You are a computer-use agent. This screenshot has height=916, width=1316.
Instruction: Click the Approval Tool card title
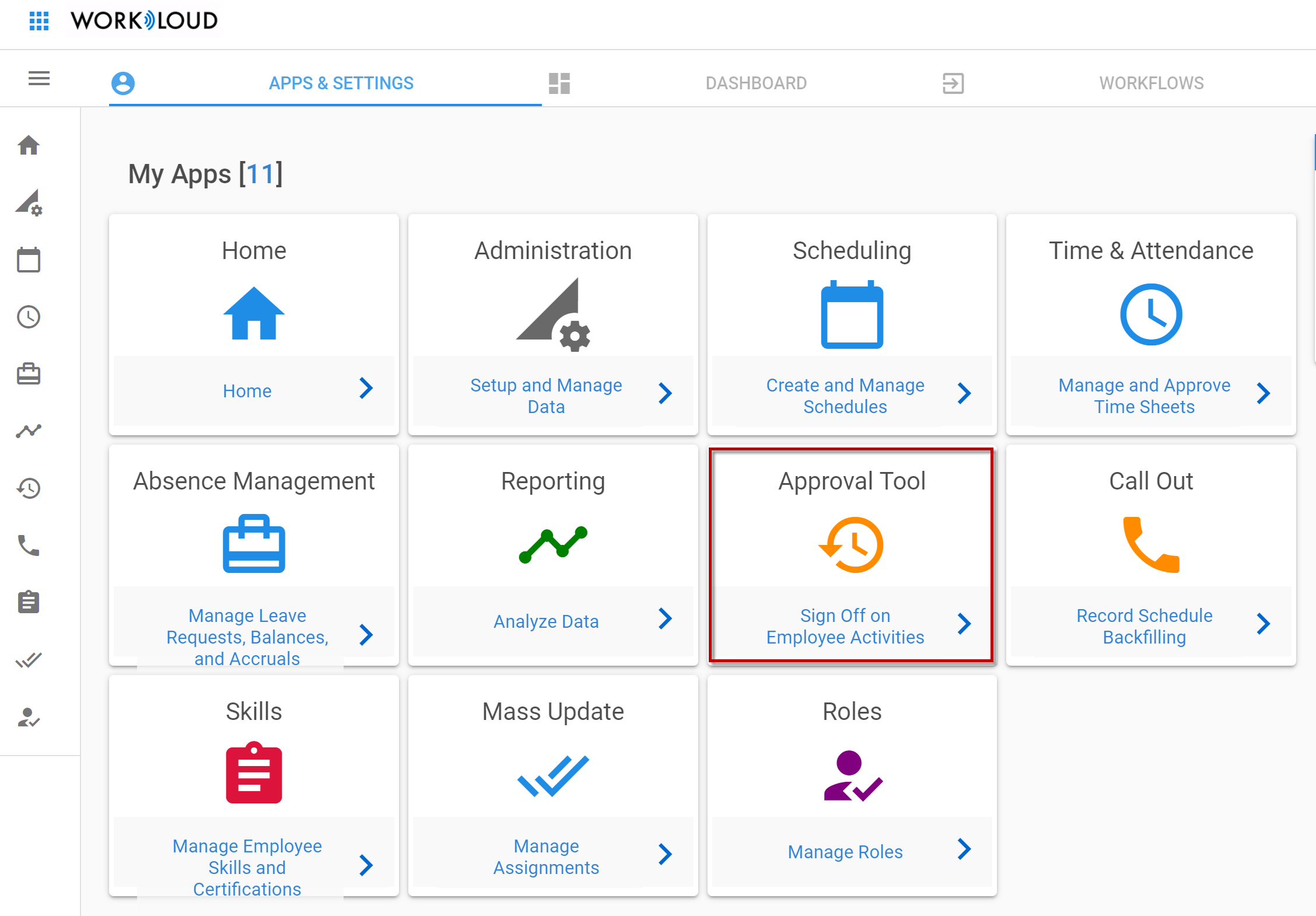852,481
